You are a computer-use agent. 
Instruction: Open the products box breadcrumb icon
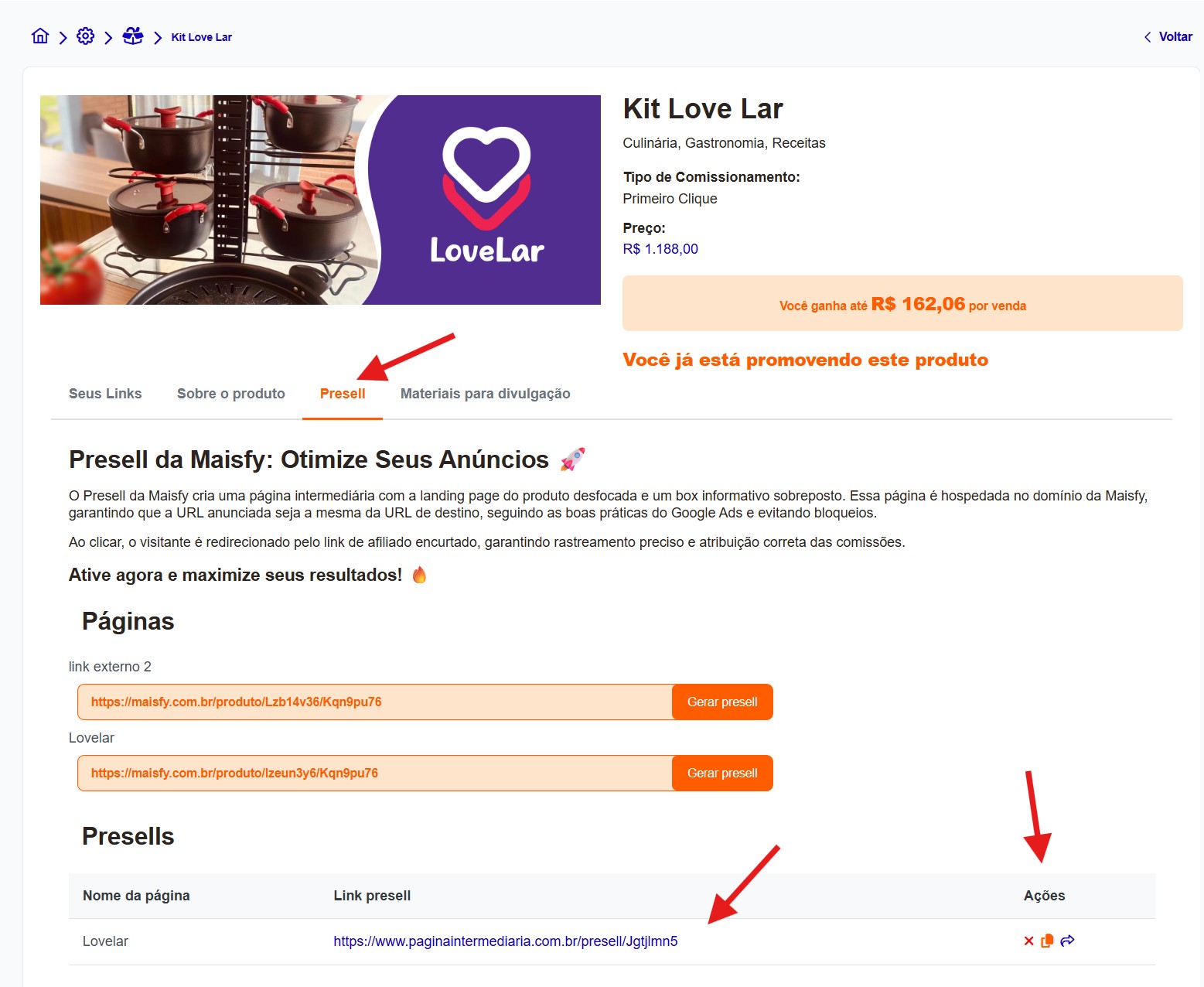133,36
